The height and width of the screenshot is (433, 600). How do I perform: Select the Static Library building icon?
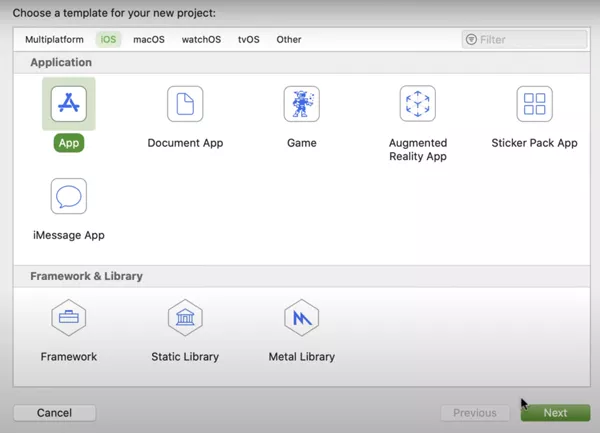pos(185,317)
